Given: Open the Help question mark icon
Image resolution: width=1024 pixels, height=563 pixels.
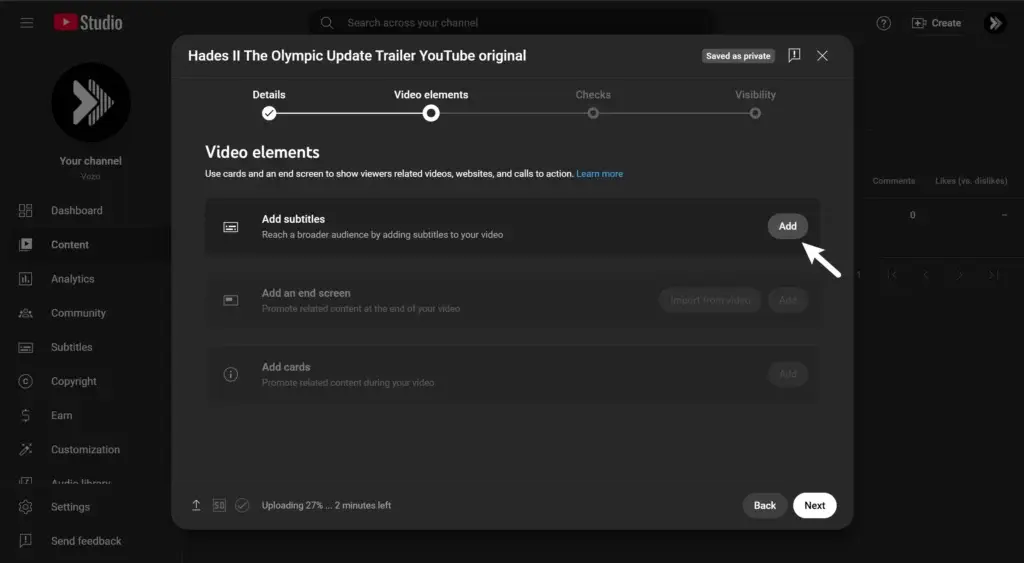Looking at the screenshot, I should (883, 23).
